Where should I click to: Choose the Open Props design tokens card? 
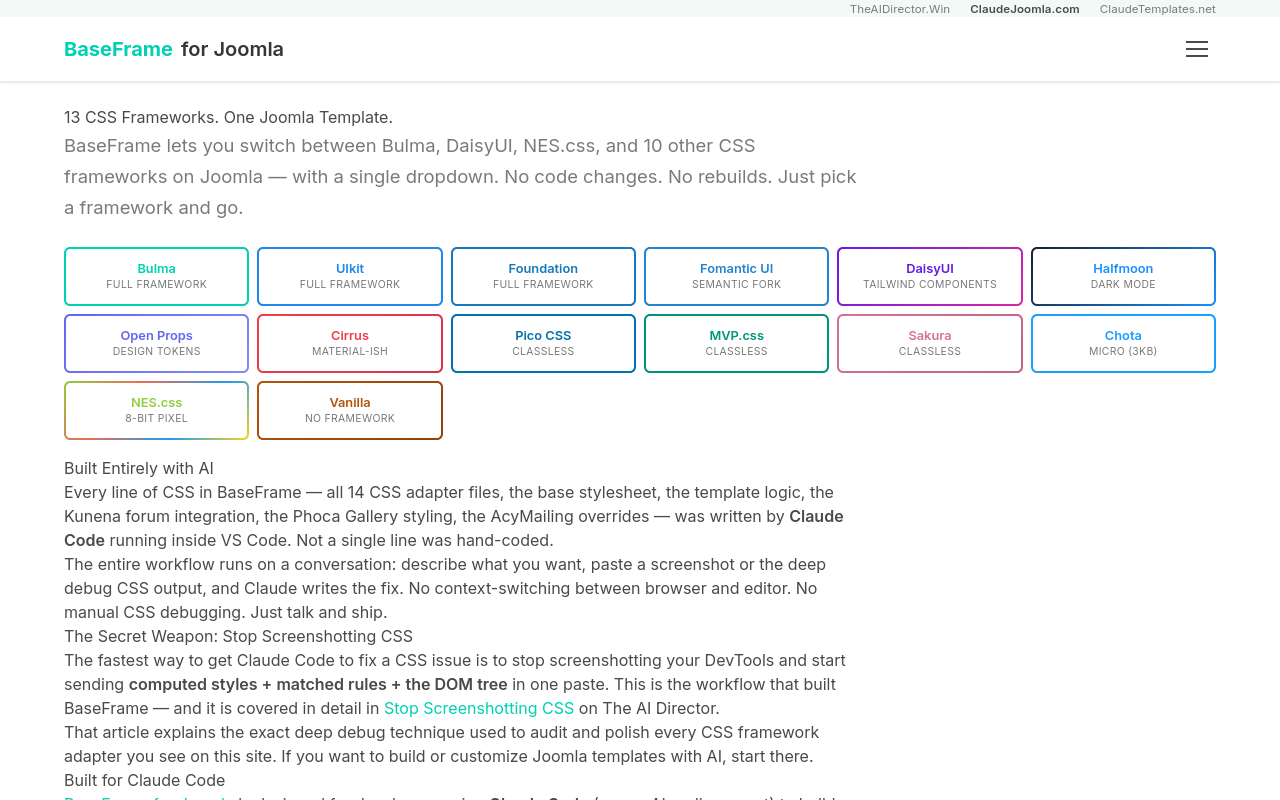[156, 343]
